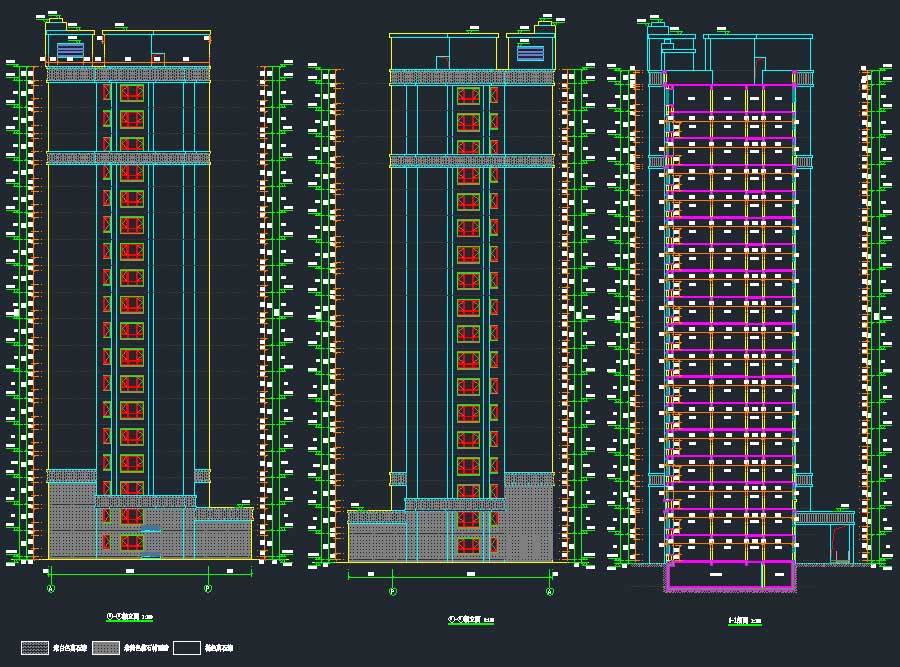Pick the first dotted hatch legend swatch
Screen dimensions: 900x667
(35, 648)
